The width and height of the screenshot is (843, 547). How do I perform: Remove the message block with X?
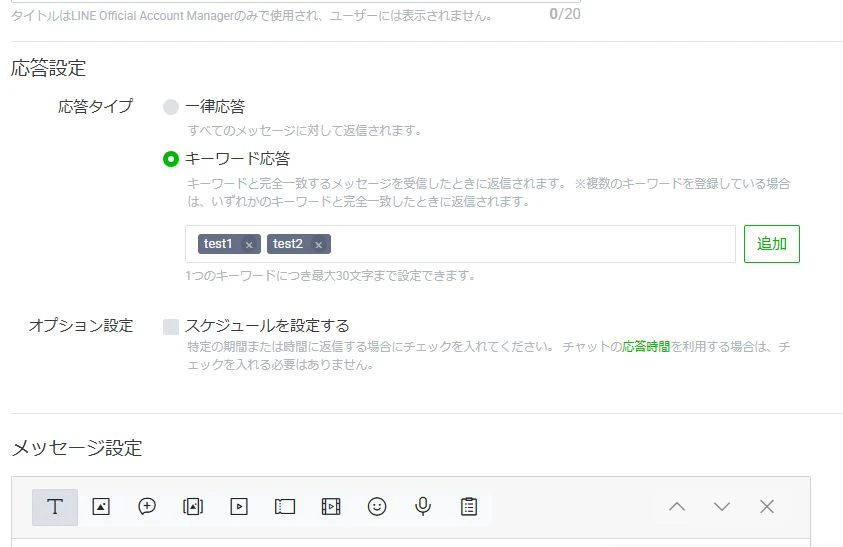coord(767,507)
